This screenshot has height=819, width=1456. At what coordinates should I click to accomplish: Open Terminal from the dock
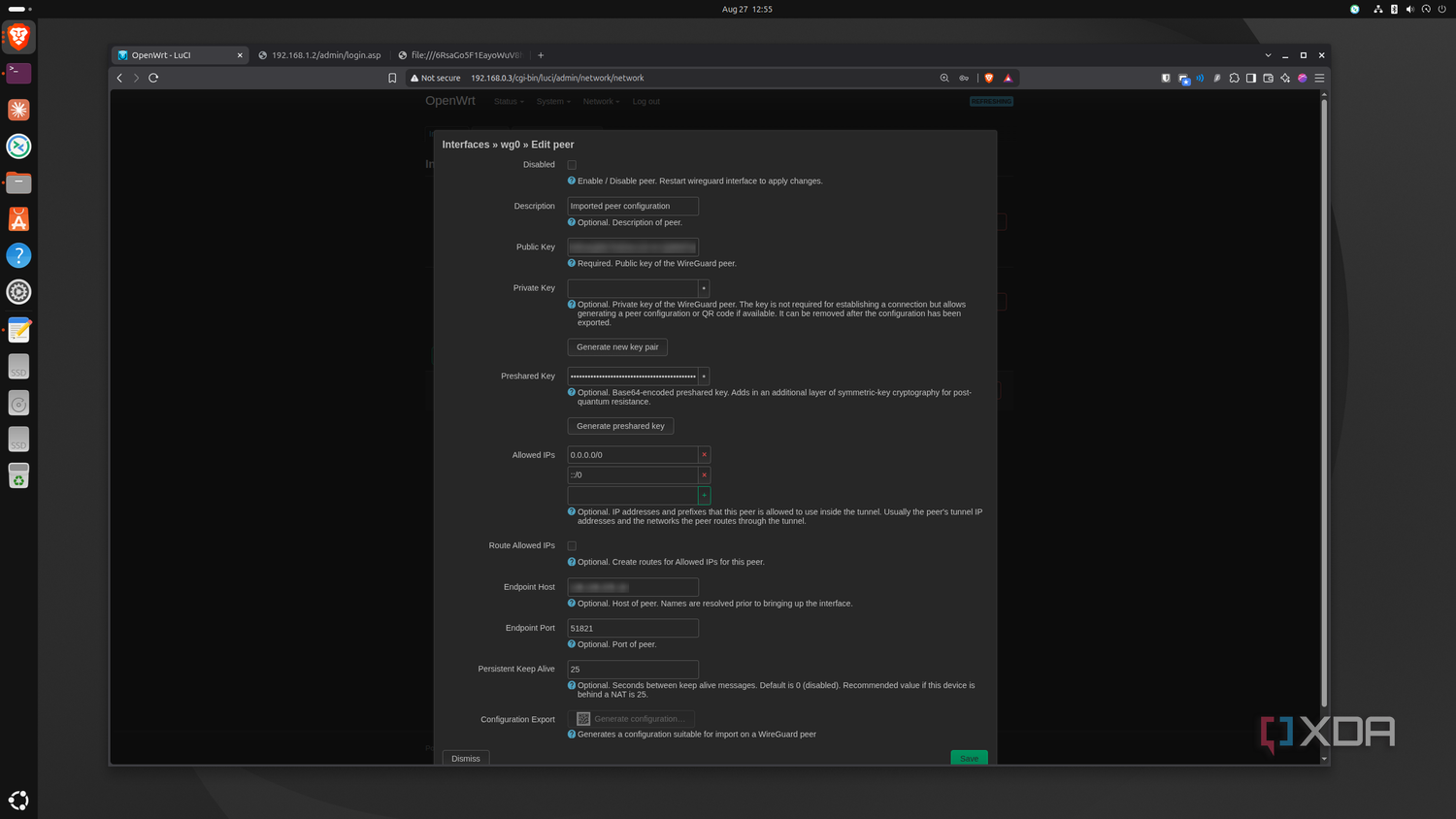coord(18,73)
